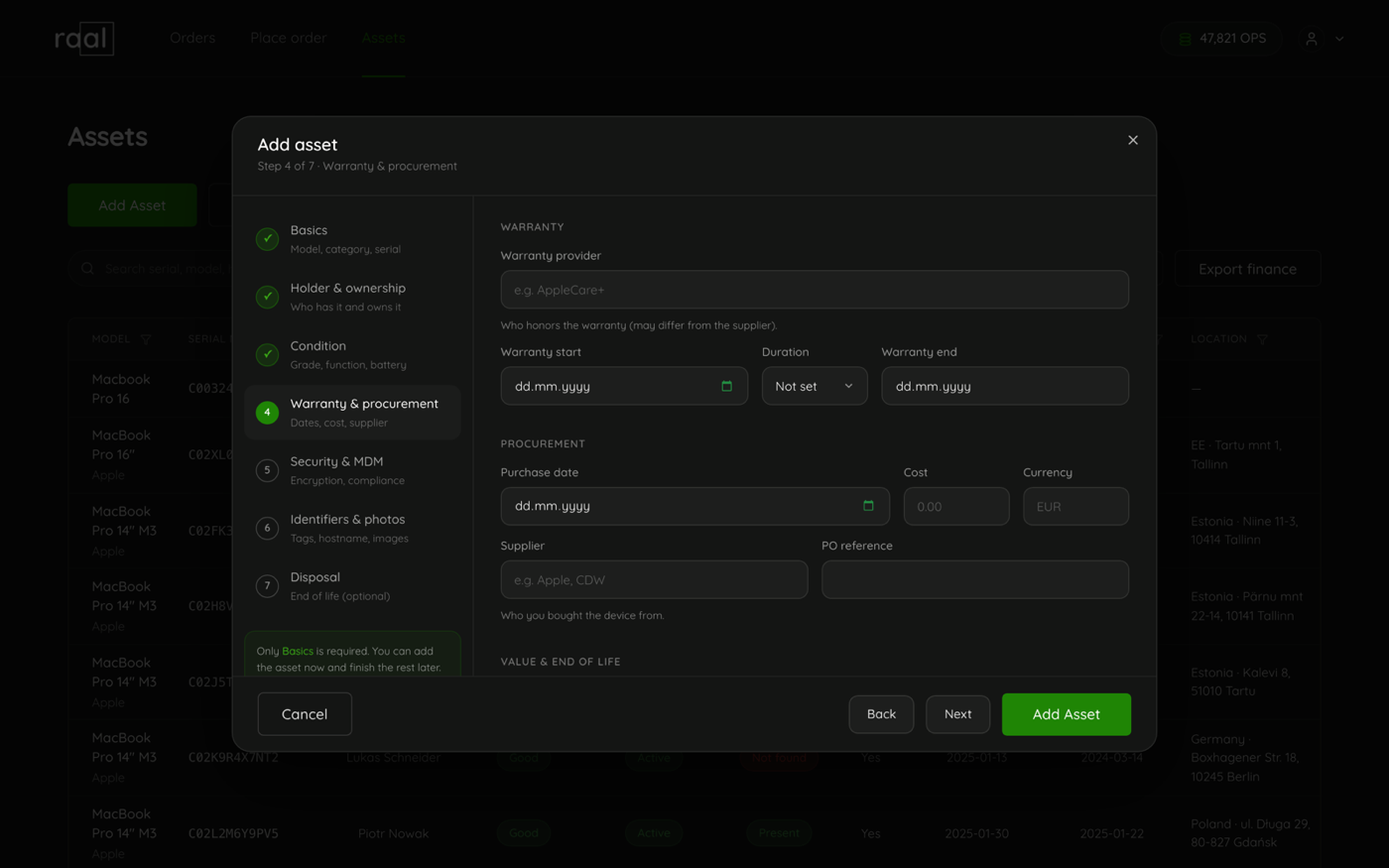Viewport: 1389px width, 868px height.
Task: Go to Holder & ownership step
Action: coord(352,297)
